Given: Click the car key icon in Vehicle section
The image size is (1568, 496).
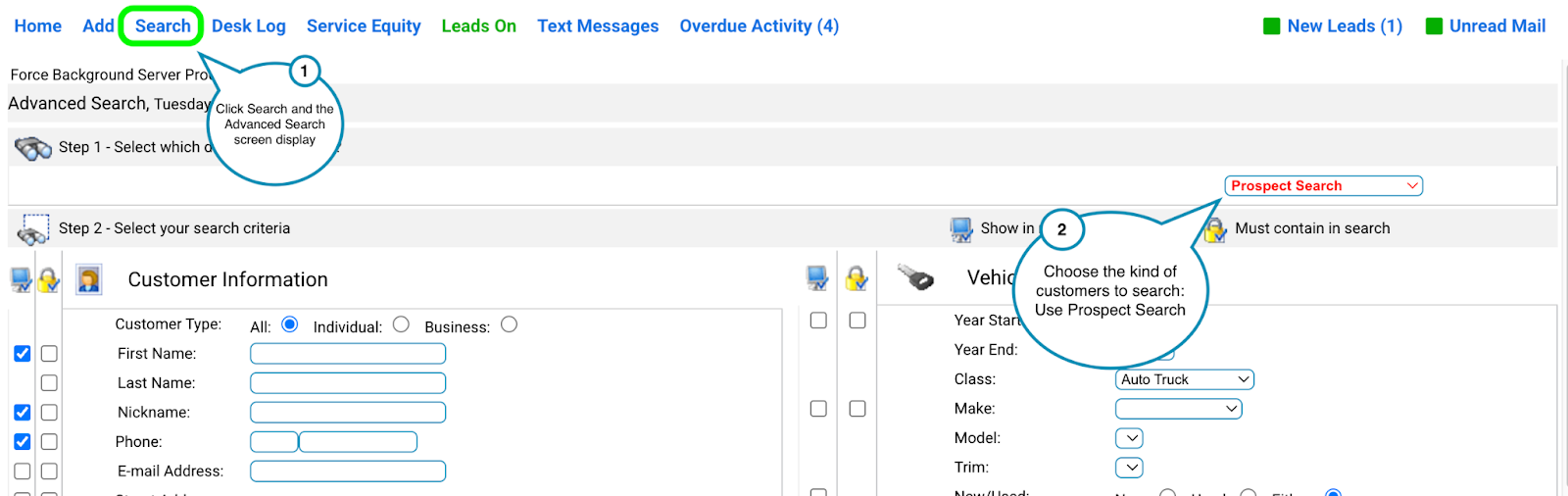Looking at the screenshot, I should point(916,277).
